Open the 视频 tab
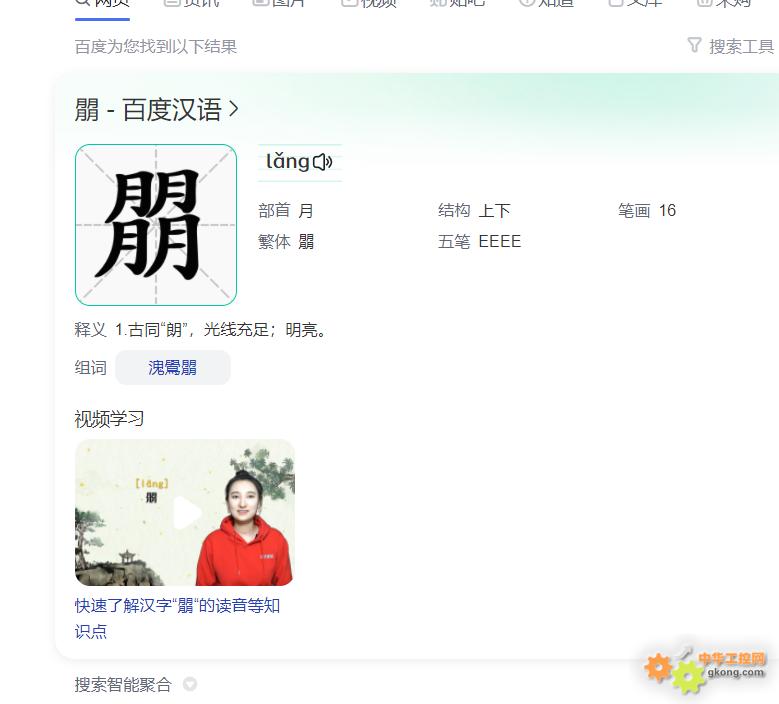 [x=369, y=3]
